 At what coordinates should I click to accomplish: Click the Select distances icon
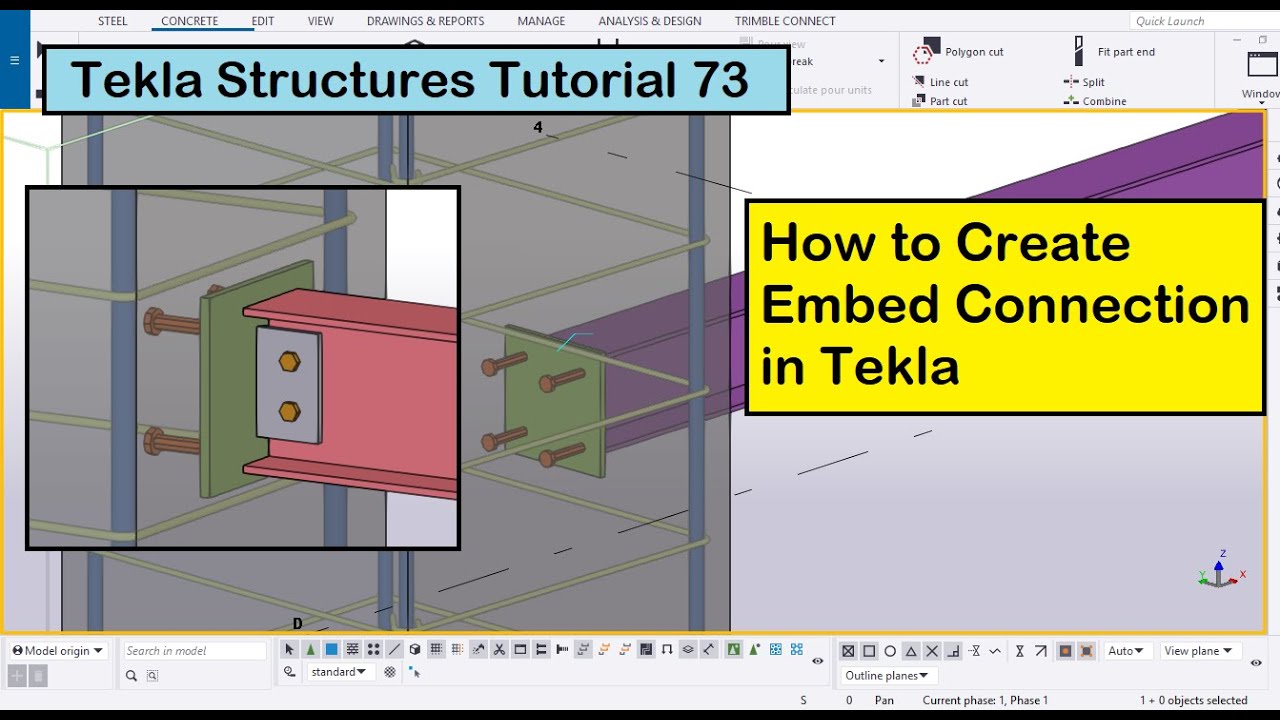(x=708, y=650)
